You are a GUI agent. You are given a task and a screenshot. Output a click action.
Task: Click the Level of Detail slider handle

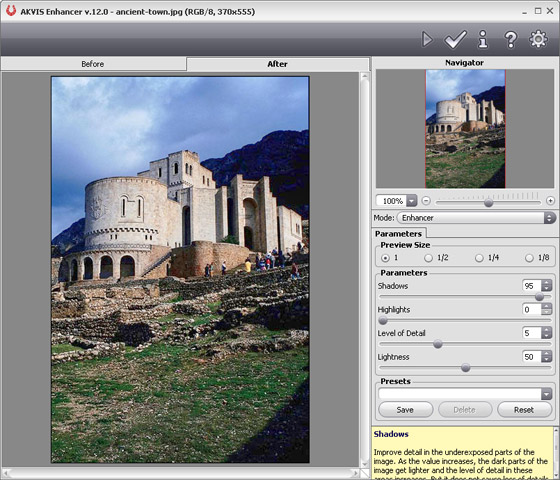click(438, 344)
